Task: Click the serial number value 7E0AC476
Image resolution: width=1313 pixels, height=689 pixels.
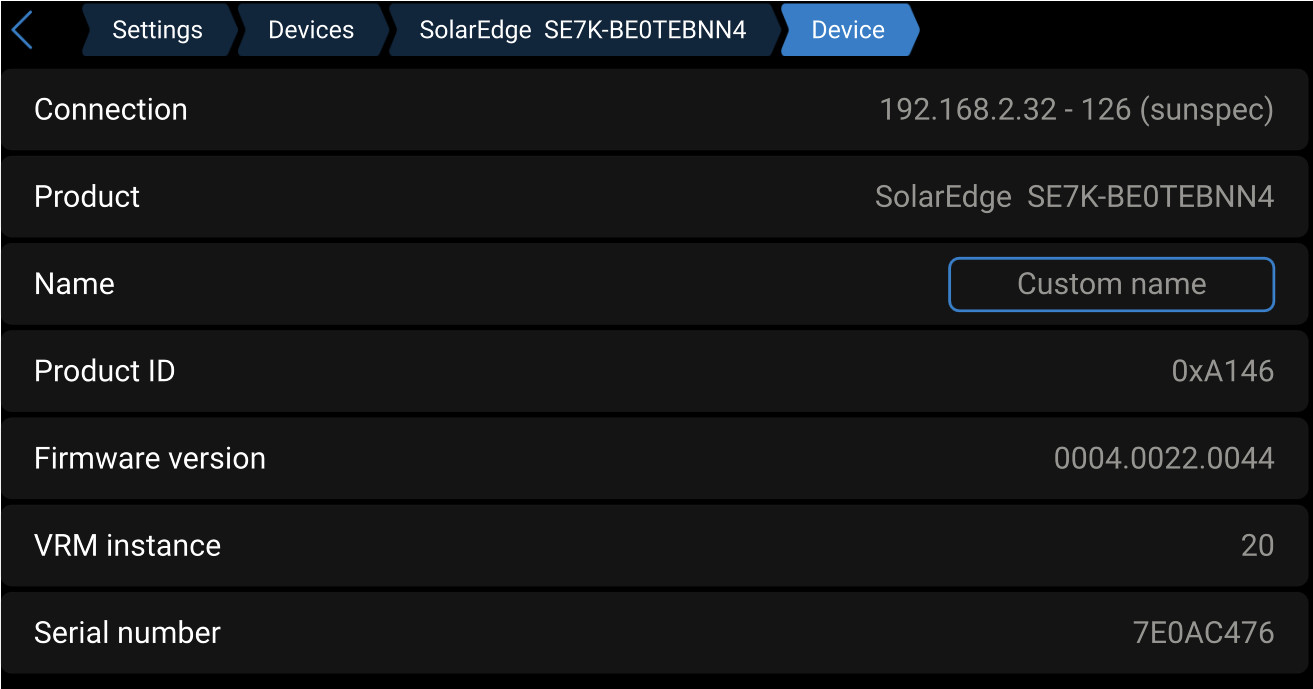Action: click(x=1203, y=632)
